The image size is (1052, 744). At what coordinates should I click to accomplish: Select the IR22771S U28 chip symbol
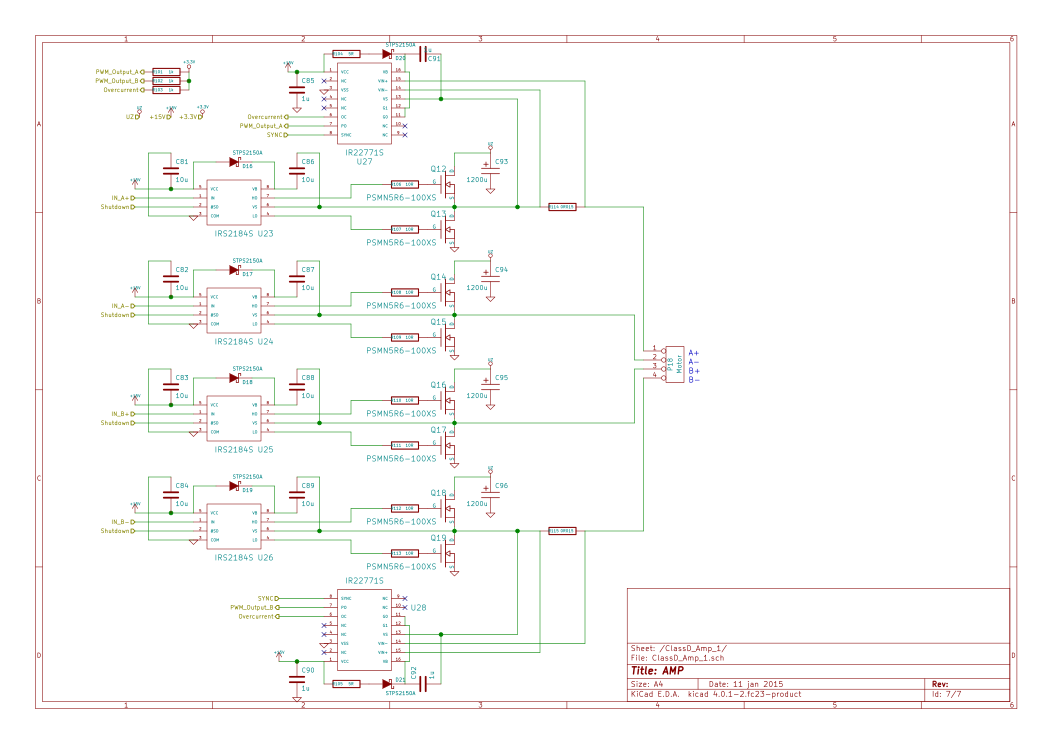point(364,630)
